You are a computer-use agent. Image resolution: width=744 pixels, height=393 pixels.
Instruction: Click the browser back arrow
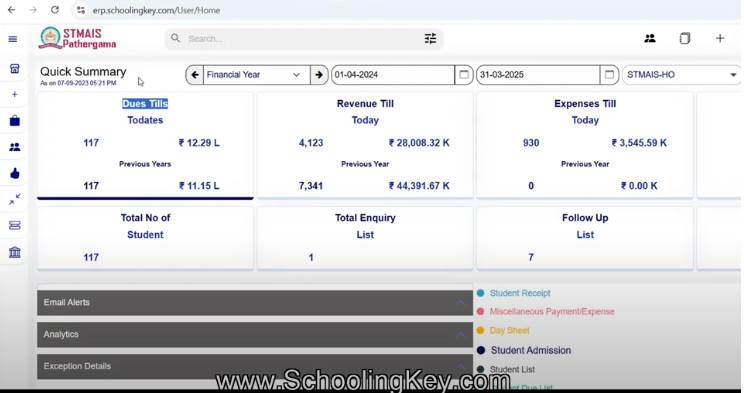12,9
